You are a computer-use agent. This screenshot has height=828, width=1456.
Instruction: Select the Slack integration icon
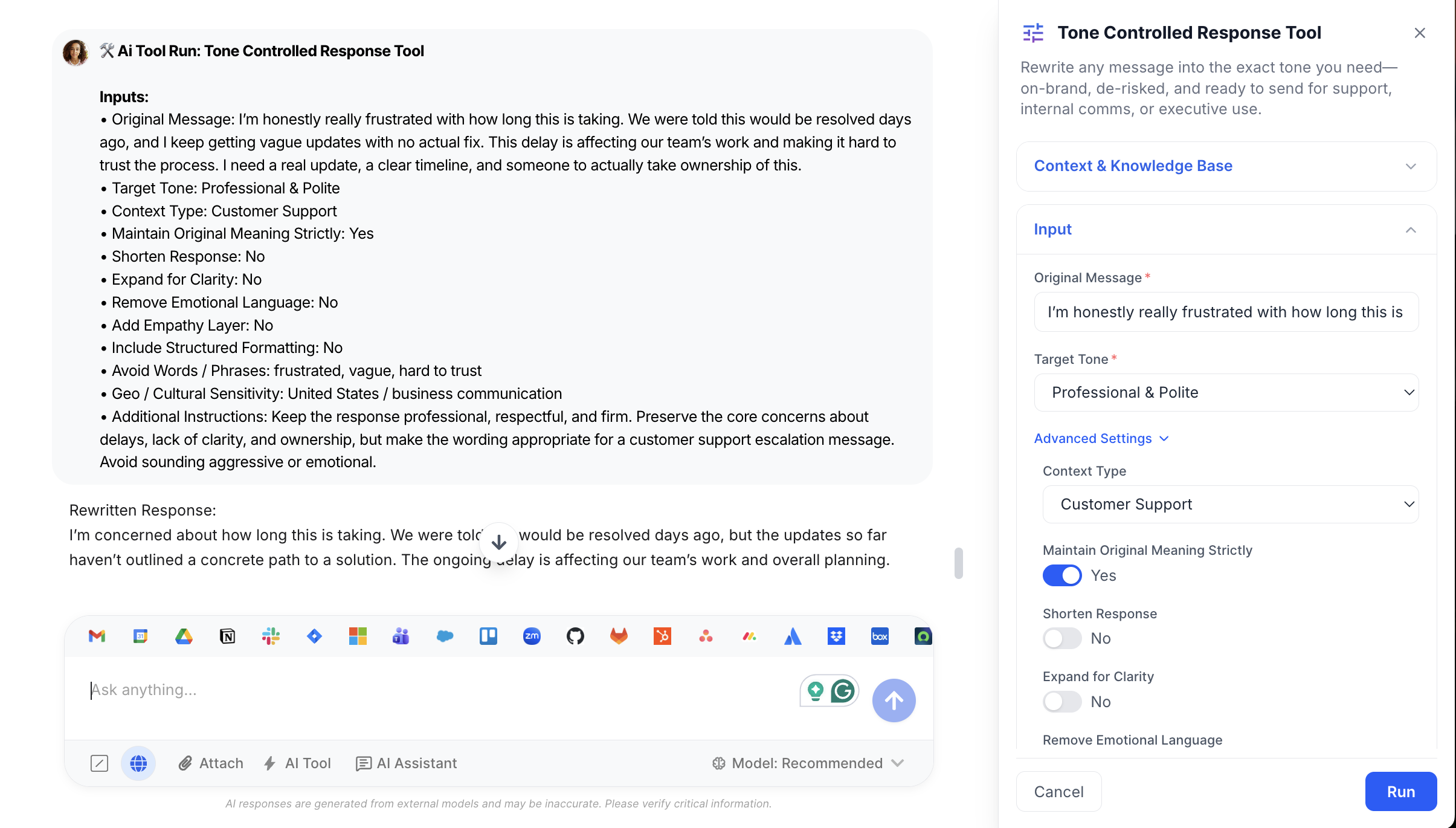click(x=271, y=636)
